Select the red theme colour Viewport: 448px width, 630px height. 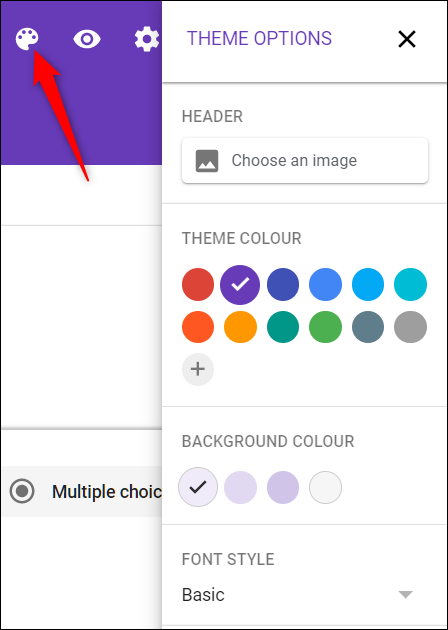(x=198, y=284)
